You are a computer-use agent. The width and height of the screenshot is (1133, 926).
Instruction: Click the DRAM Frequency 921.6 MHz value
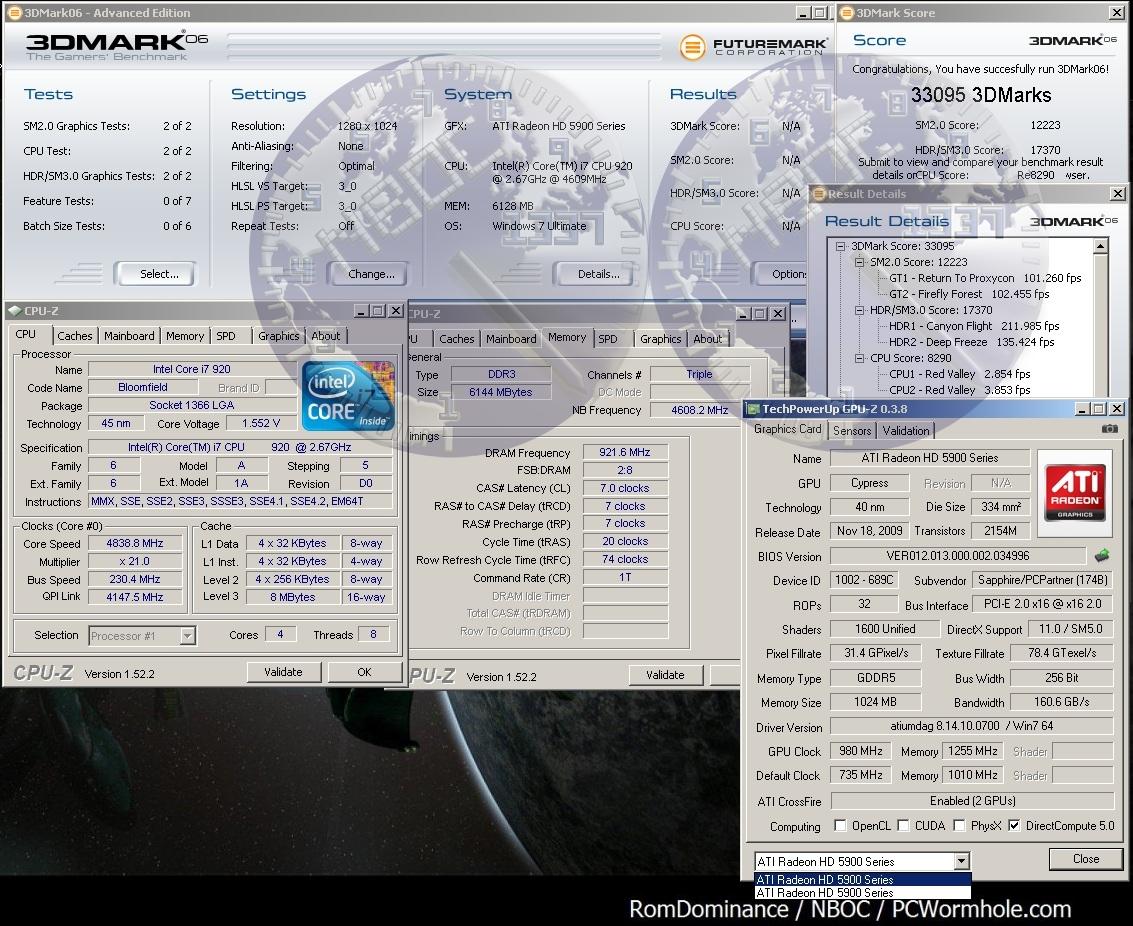[625, 452]
